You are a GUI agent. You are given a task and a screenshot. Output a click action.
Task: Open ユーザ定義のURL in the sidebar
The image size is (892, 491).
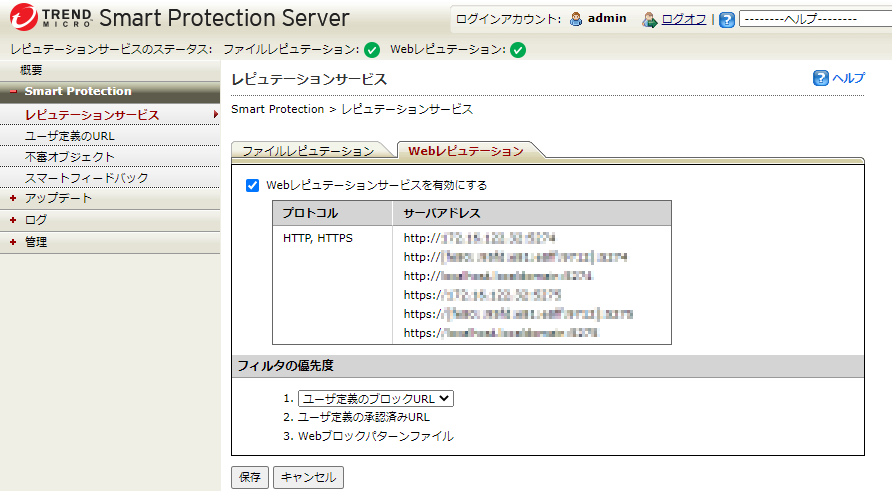click(x=70, y=135)
